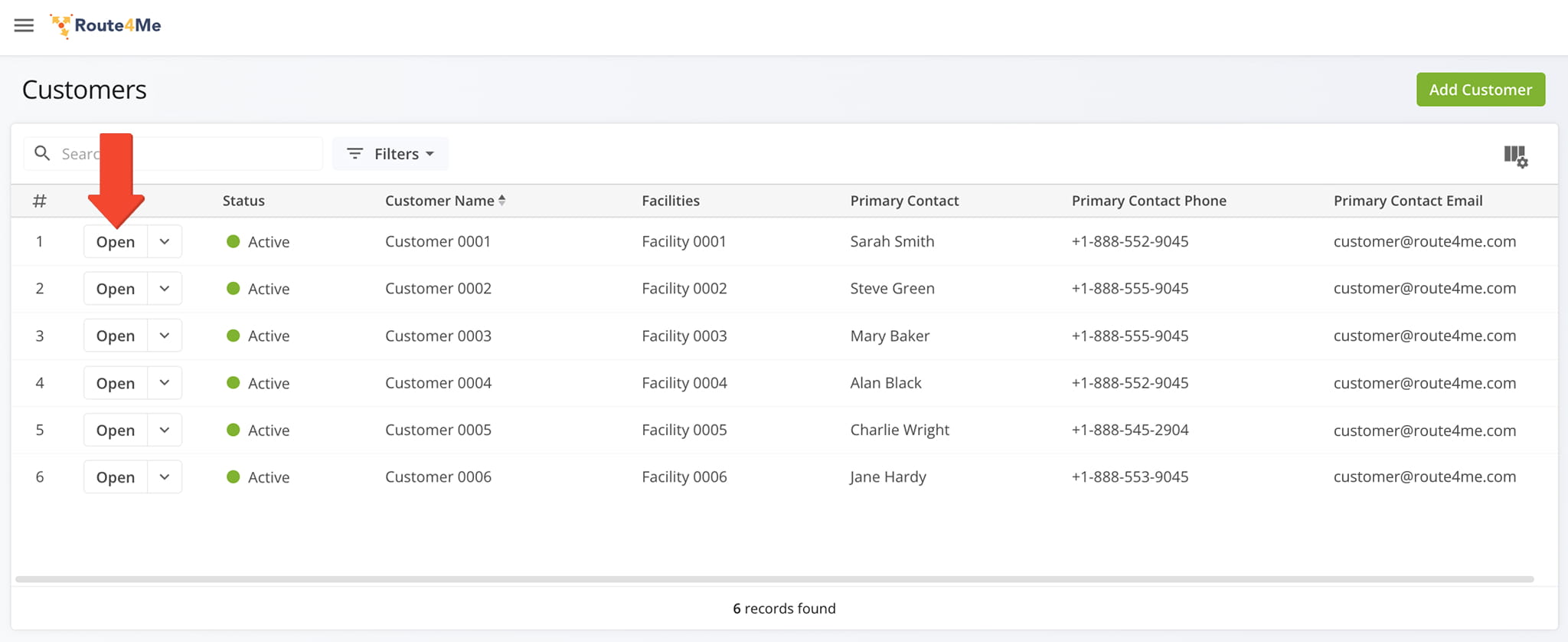Click Facility 0002 cell
The width and height of the screenshot is (1568, 642).
[x=684, y=289]
